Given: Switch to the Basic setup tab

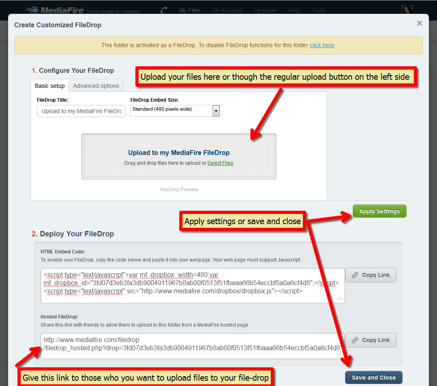Looking at the screenshot, I should coord(50,86).
